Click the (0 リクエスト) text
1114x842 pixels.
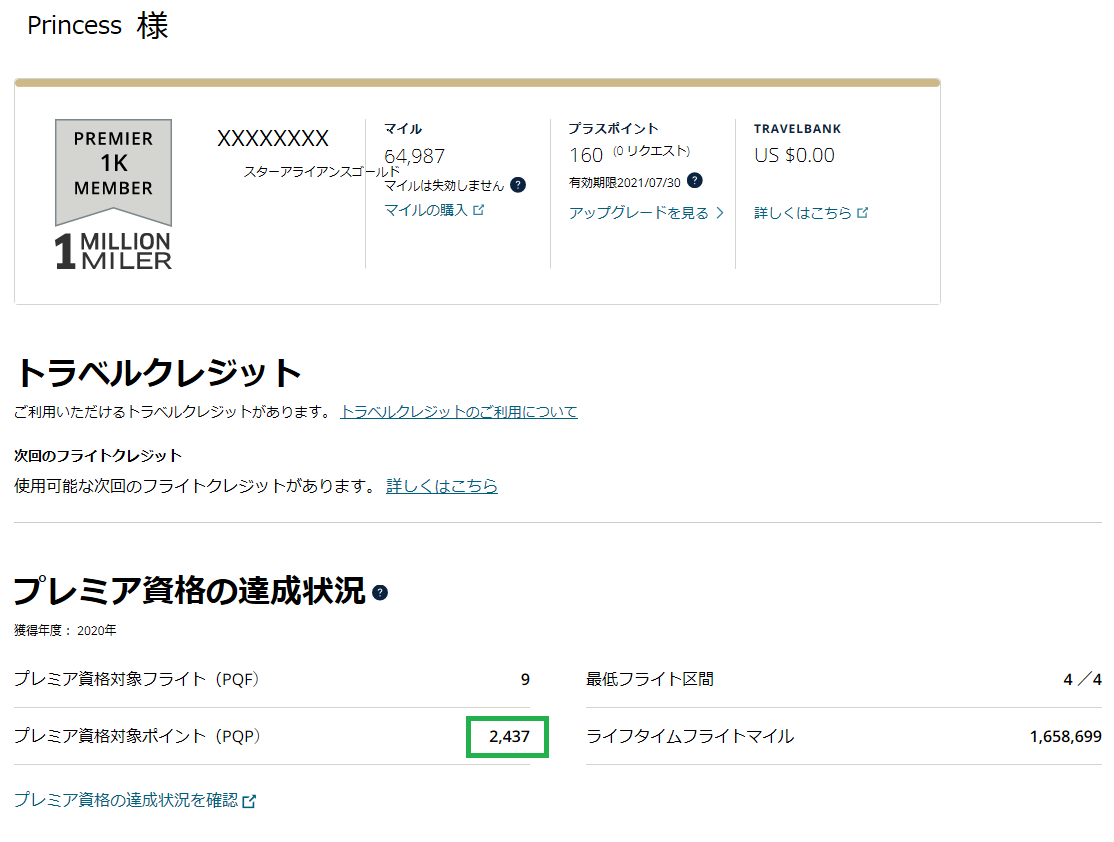tap(651, 151)
